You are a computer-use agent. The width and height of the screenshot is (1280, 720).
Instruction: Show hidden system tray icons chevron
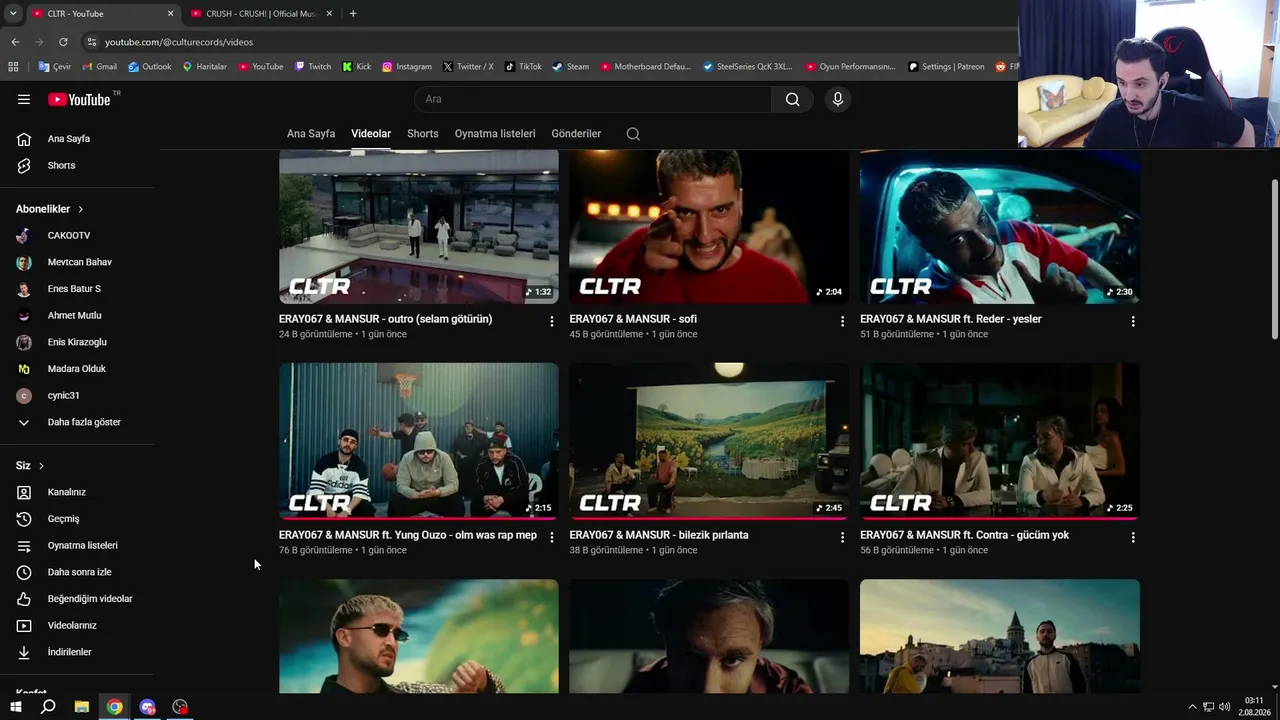click(1192, 707)
